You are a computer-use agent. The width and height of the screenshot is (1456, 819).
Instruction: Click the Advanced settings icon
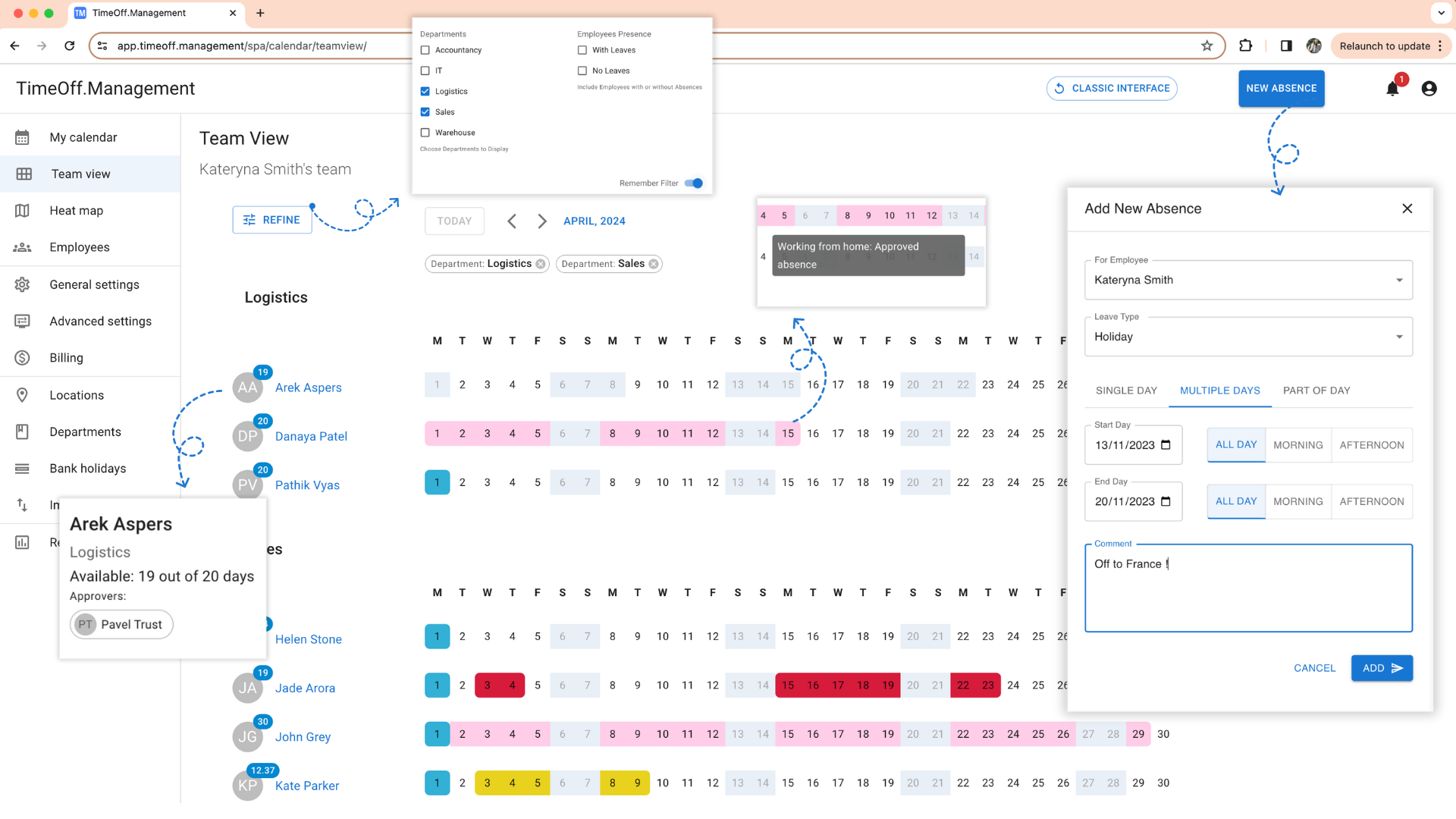pos(23,321)
